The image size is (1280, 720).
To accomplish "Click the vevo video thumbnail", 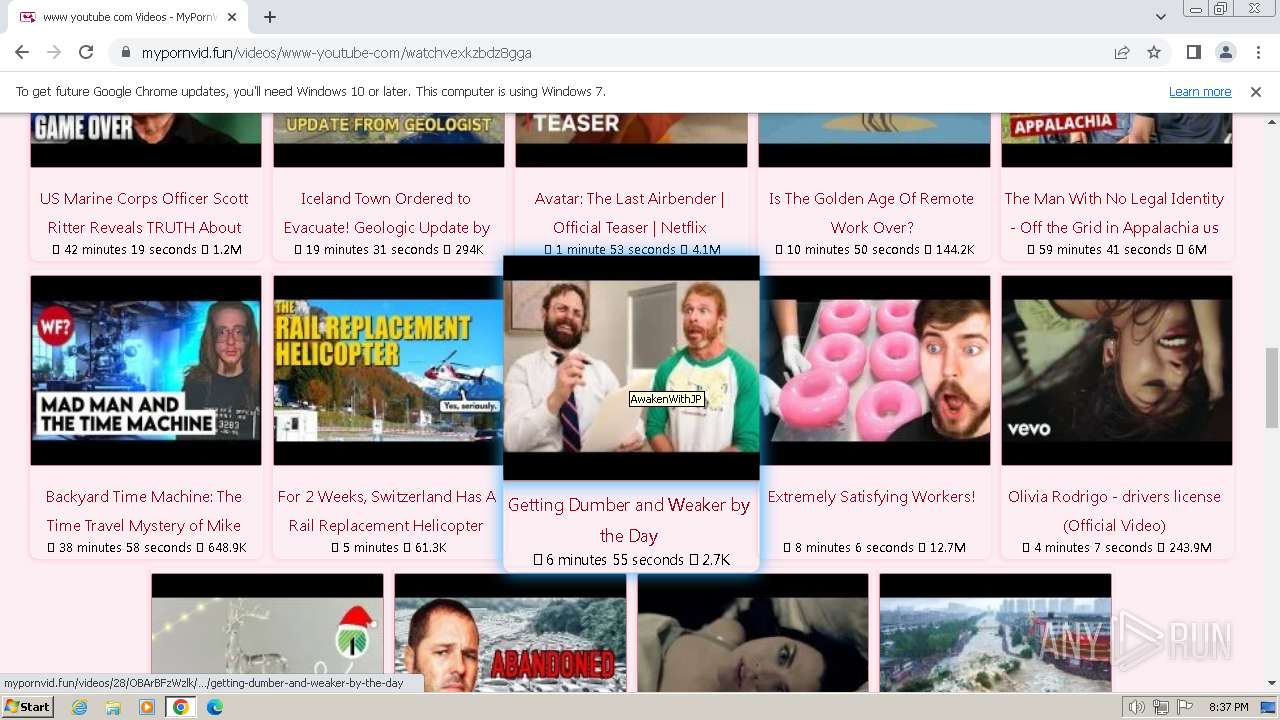I will 1117,370.
